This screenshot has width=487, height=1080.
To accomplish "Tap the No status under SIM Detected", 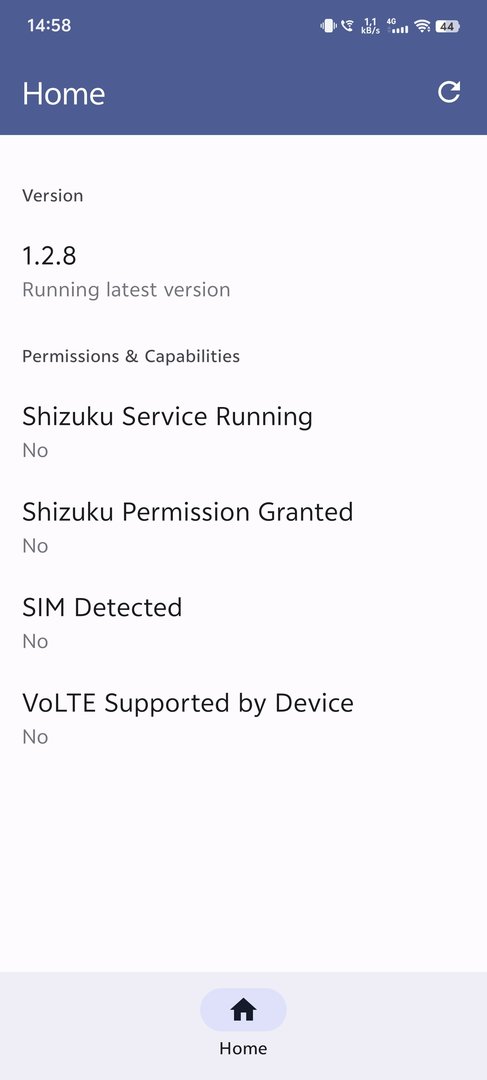I will point(35,641).
